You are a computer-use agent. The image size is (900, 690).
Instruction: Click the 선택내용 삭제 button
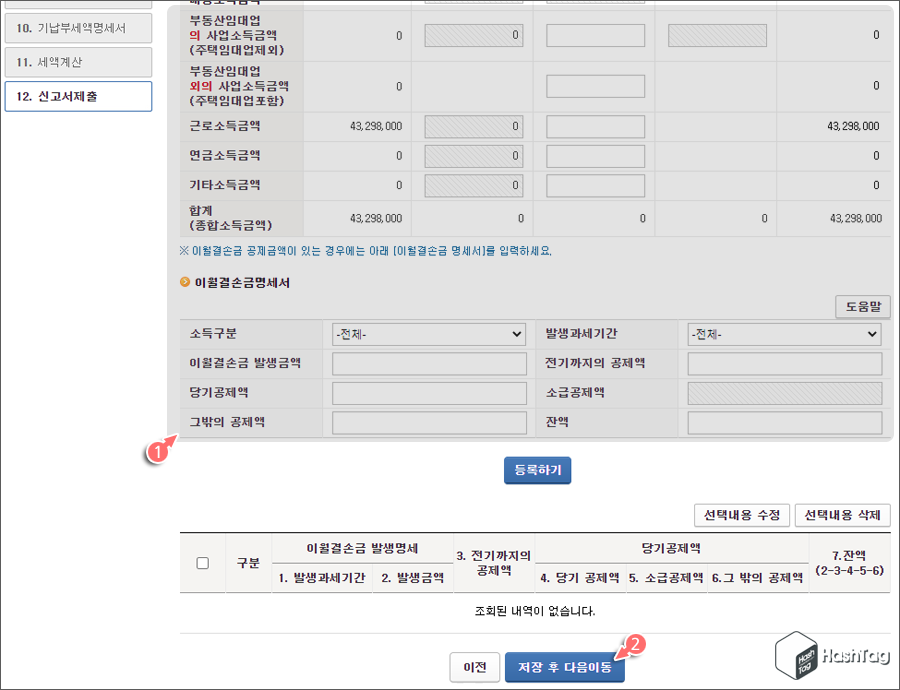[x=840, y=515]
